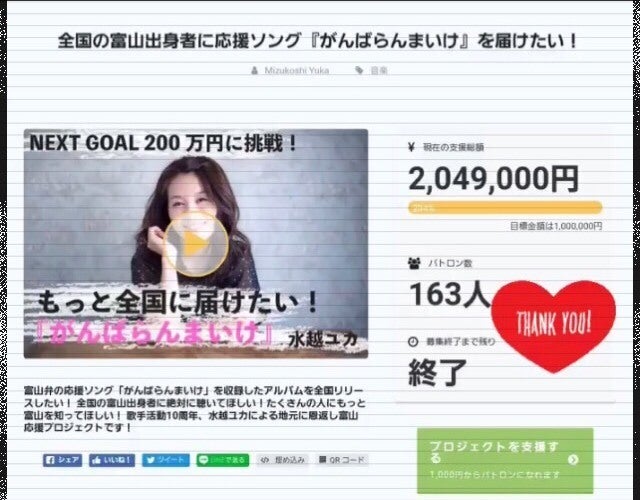640x500 pixels.
Task: Click the arrow on the support button
Action: (x=573, y=460)
